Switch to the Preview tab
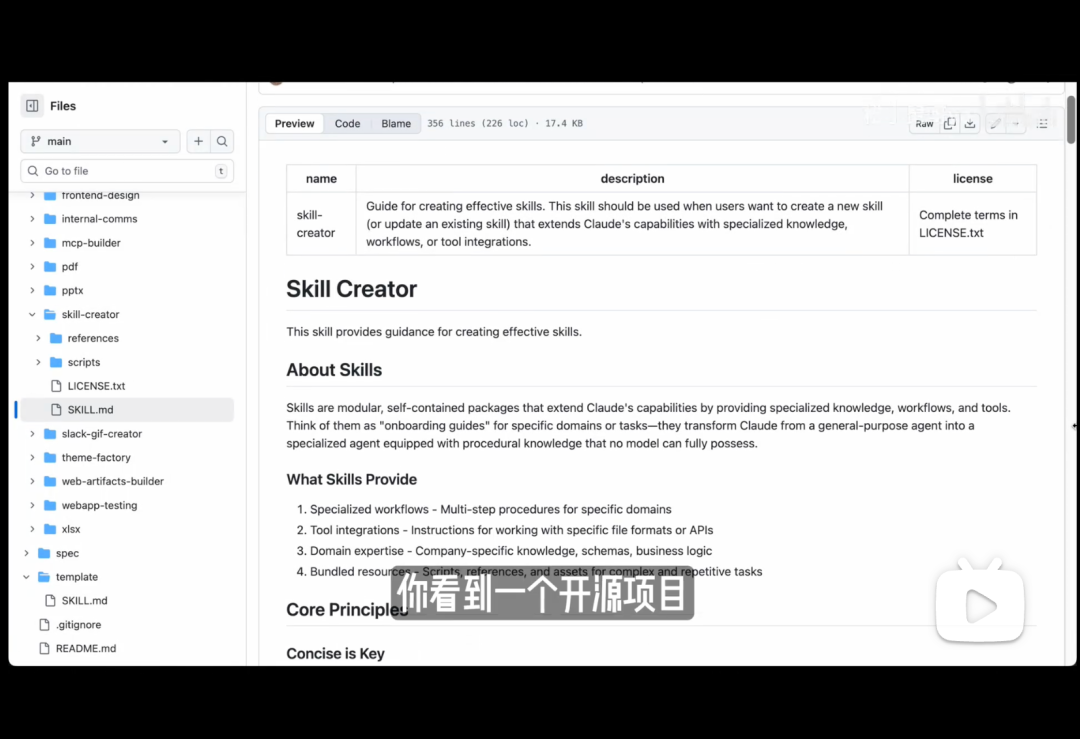 click(294, 123)
